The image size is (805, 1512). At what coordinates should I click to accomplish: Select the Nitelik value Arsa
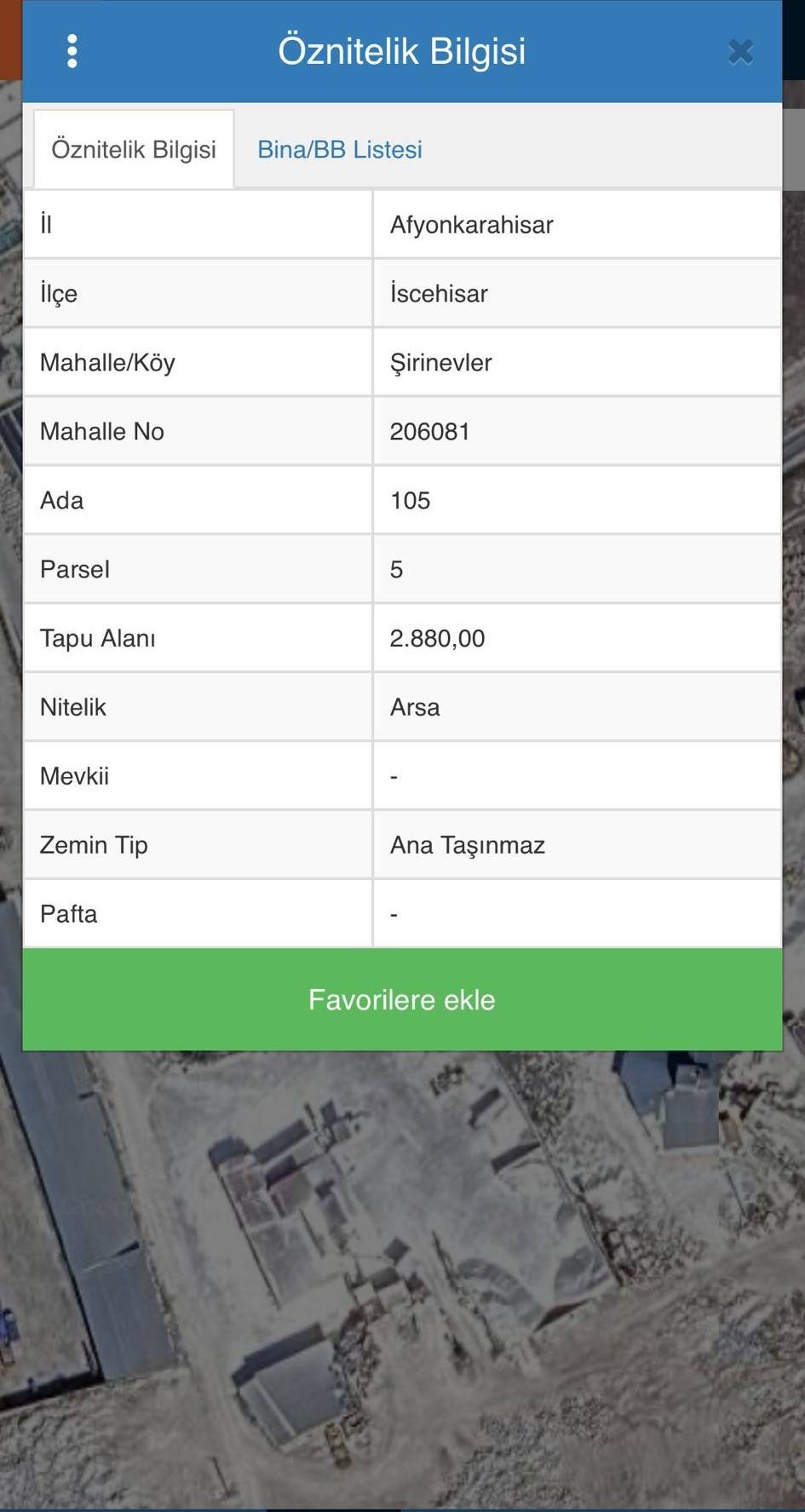pyautogui.click(x=415, y=708)
